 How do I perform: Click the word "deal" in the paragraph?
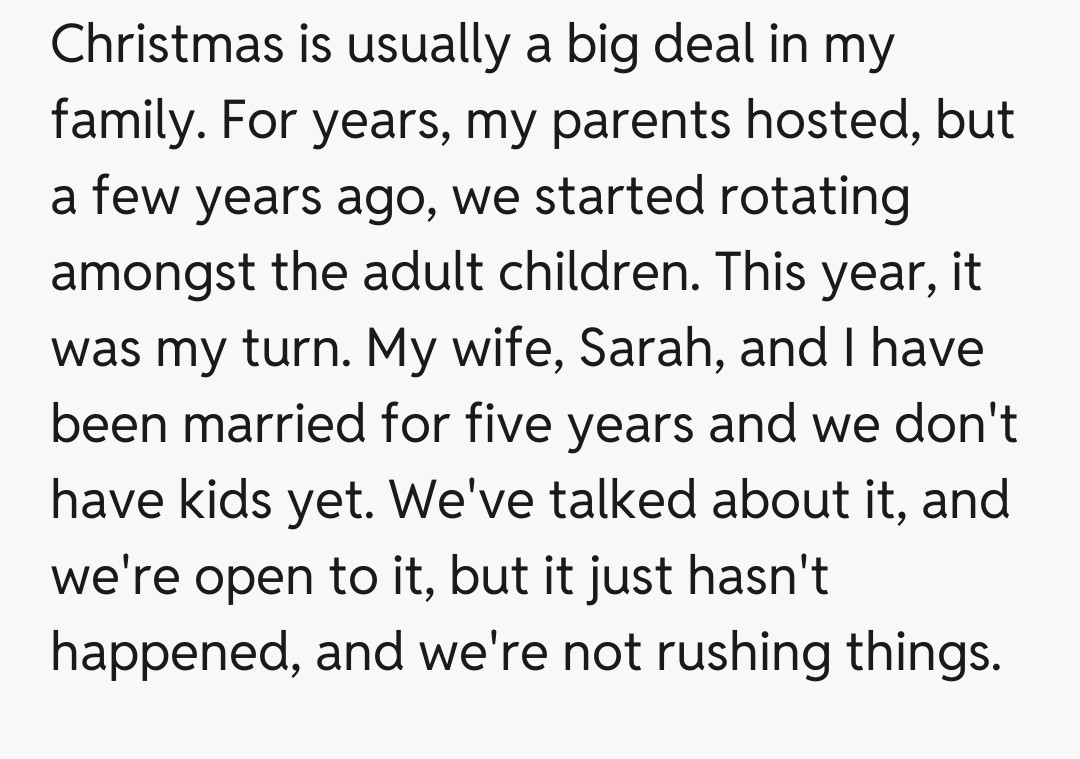(x=722, y=46)
